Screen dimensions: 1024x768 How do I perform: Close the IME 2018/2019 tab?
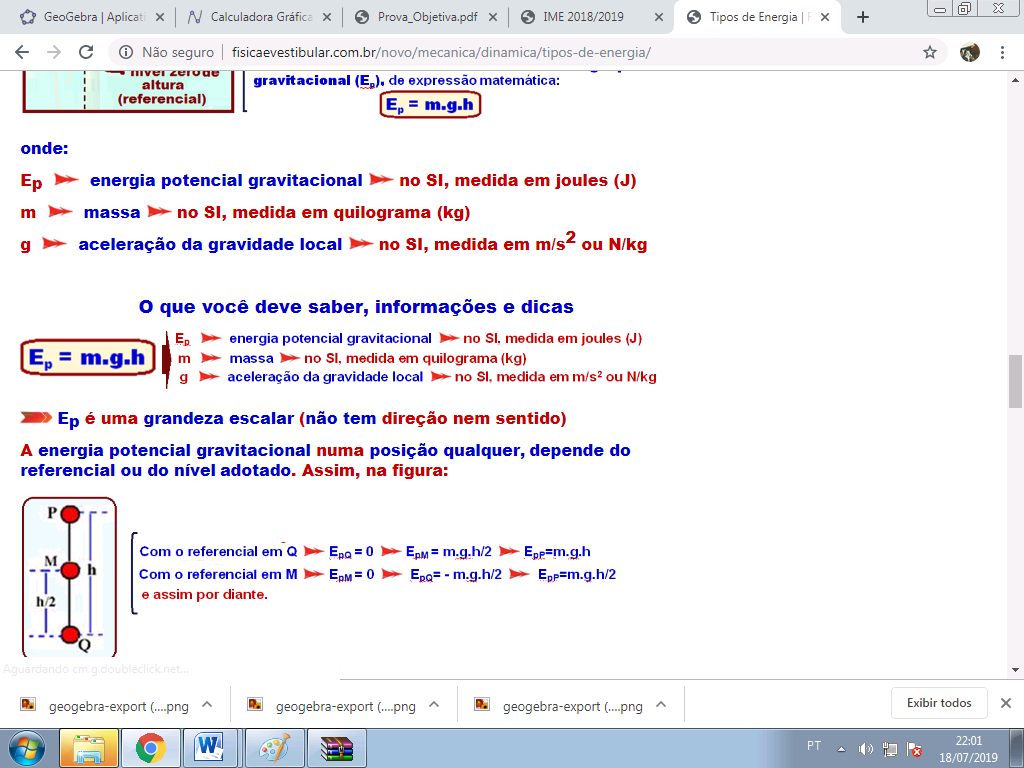tap(659, 17)
